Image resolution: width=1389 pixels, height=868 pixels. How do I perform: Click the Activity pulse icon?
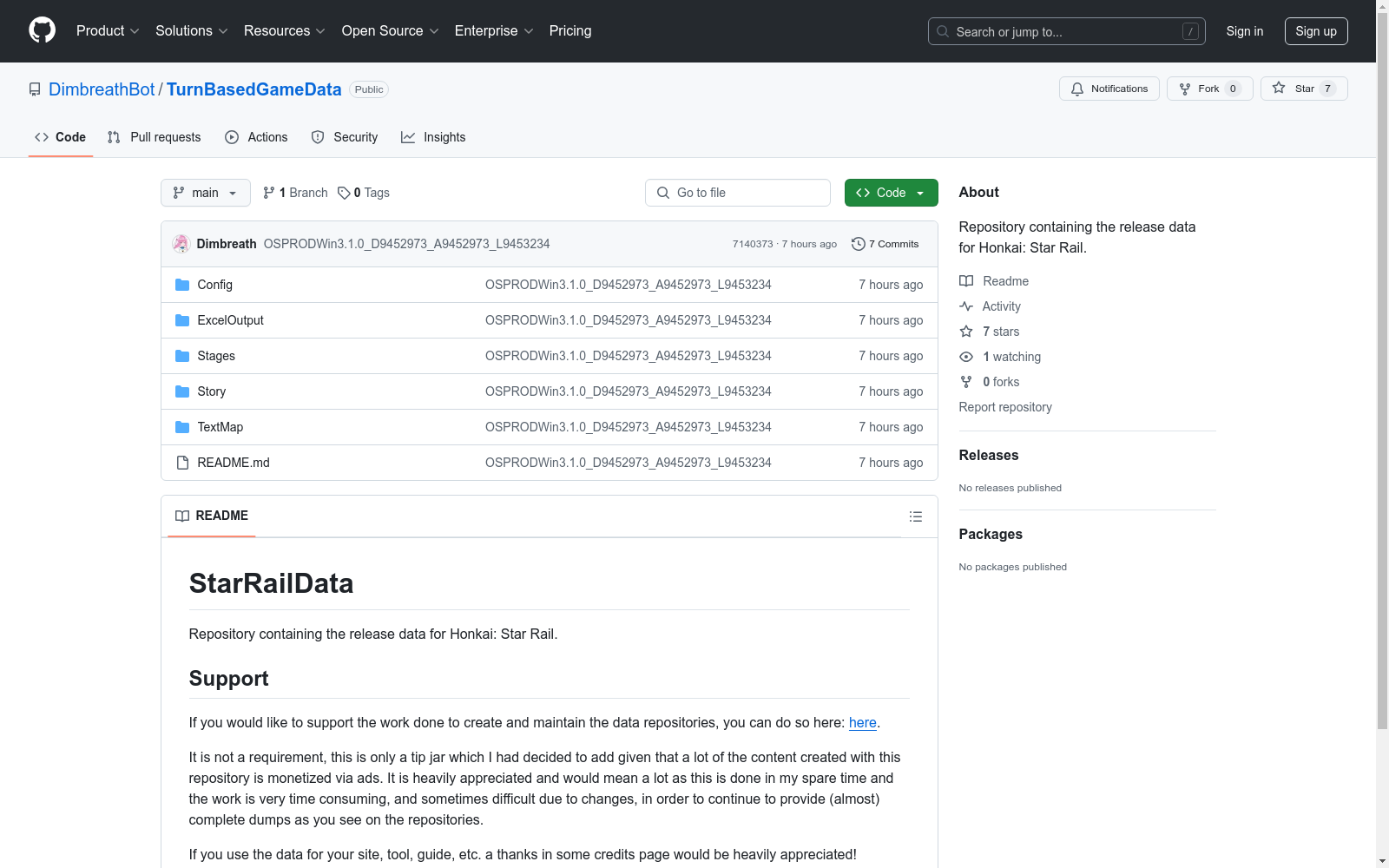tap(966, 306)
